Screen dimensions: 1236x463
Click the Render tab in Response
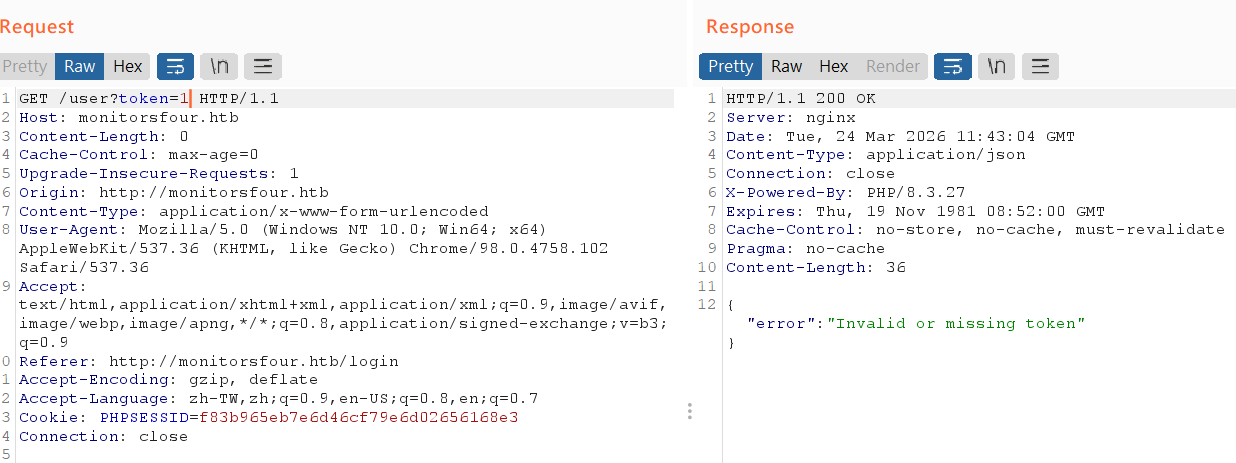tap(892, 67)
